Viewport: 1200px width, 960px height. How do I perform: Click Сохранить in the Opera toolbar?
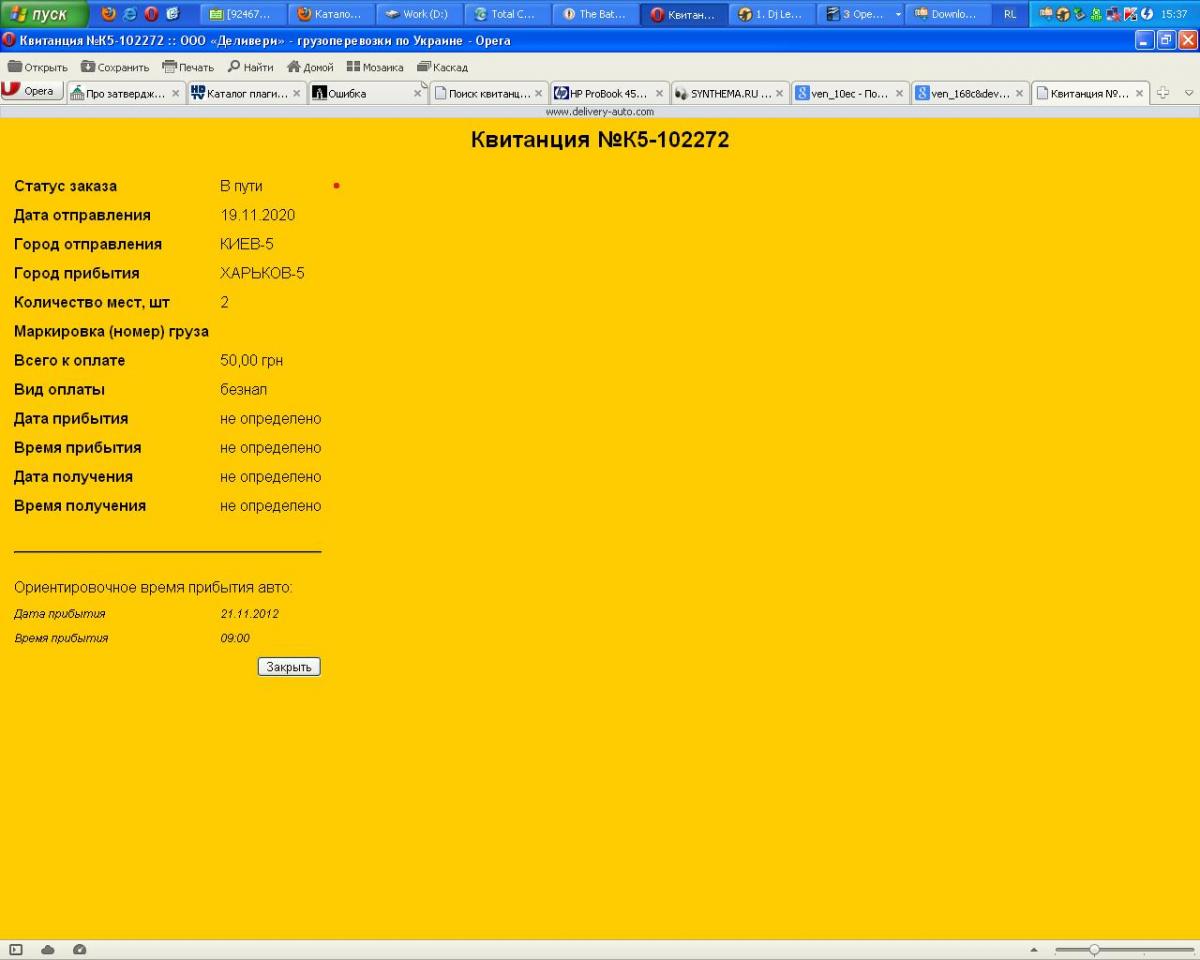pos(115,67)
